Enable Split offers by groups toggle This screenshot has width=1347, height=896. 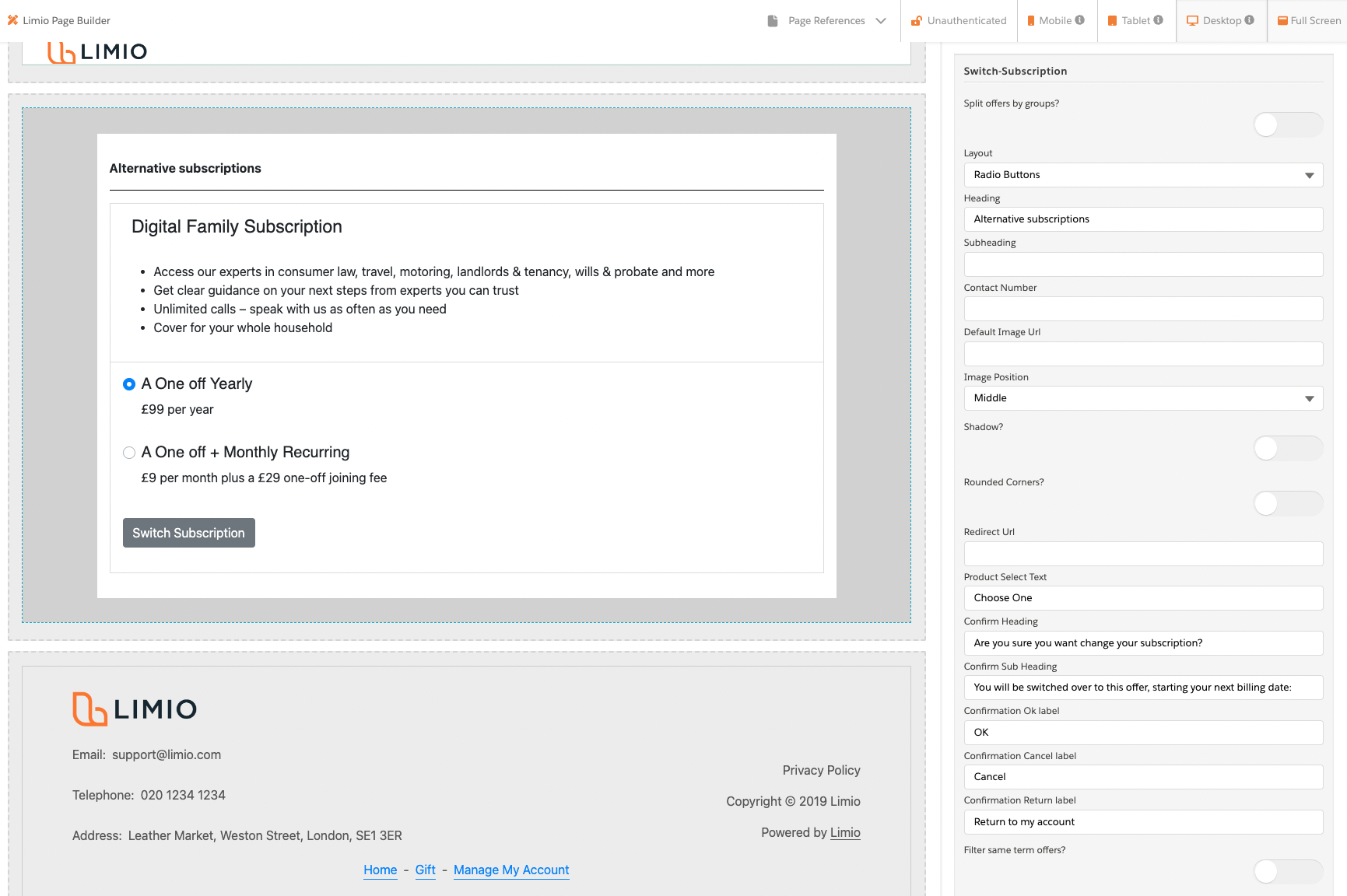pyautogui.click(x=1287, y=124)
